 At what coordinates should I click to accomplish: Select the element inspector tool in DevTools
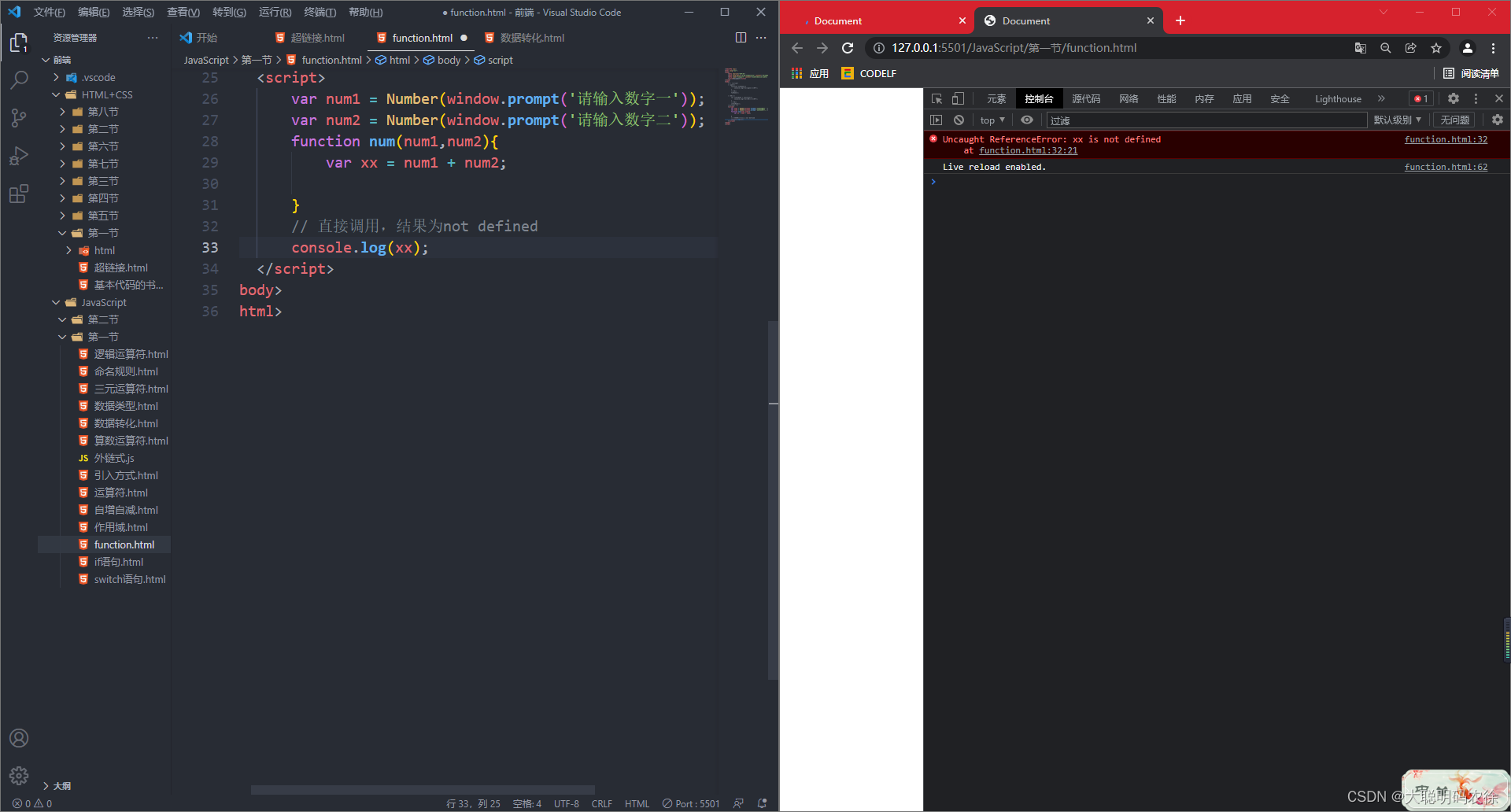coord(936,98)
